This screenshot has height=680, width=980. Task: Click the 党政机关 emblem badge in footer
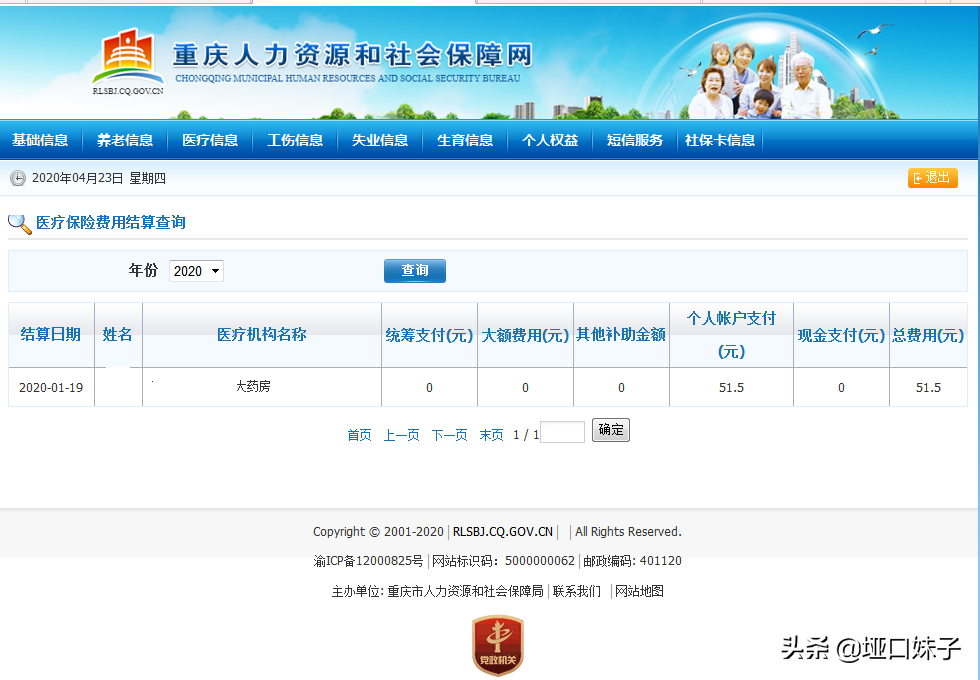point(498,645)
